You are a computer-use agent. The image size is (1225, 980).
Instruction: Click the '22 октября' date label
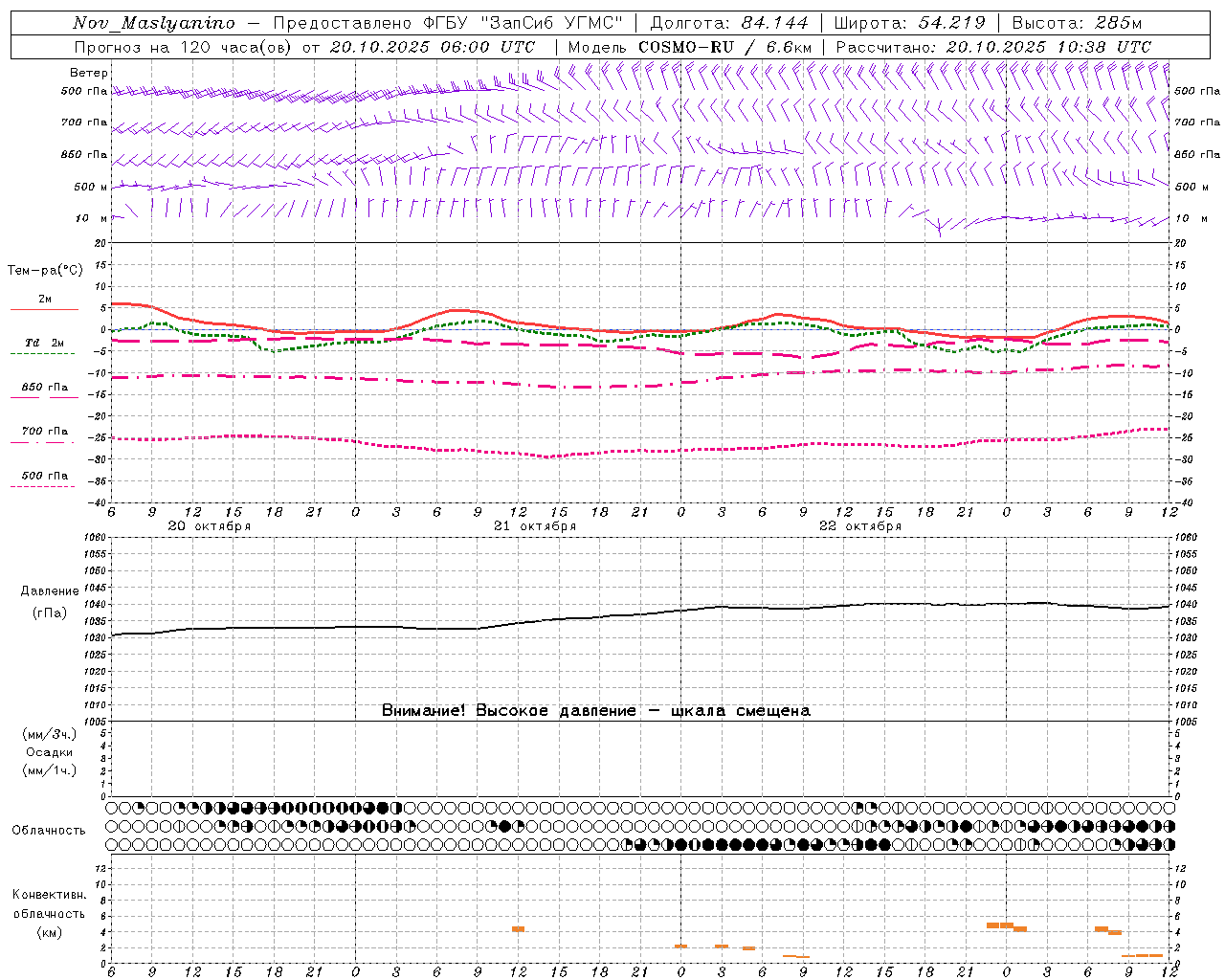(860, 526)
